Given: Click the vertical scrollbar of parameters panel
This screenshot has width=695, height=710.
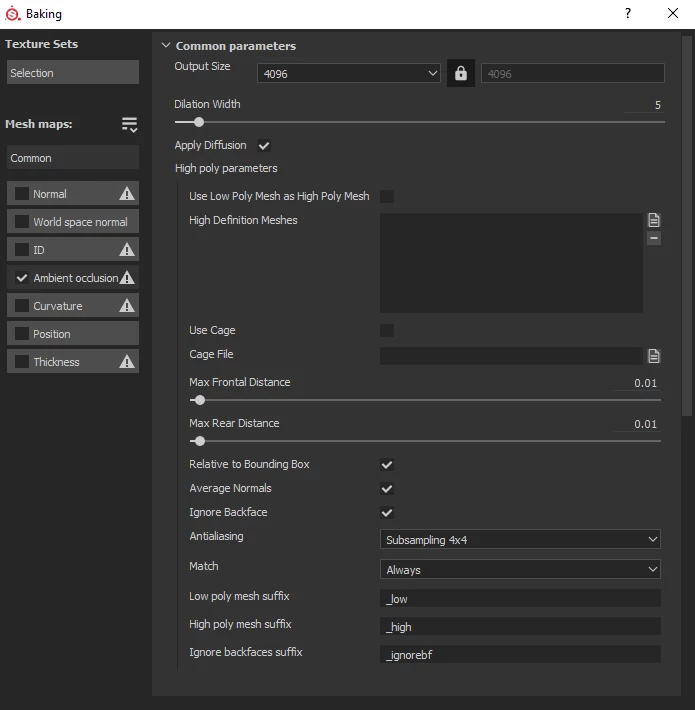Looking at the screenshot, I should coord(687,225).
